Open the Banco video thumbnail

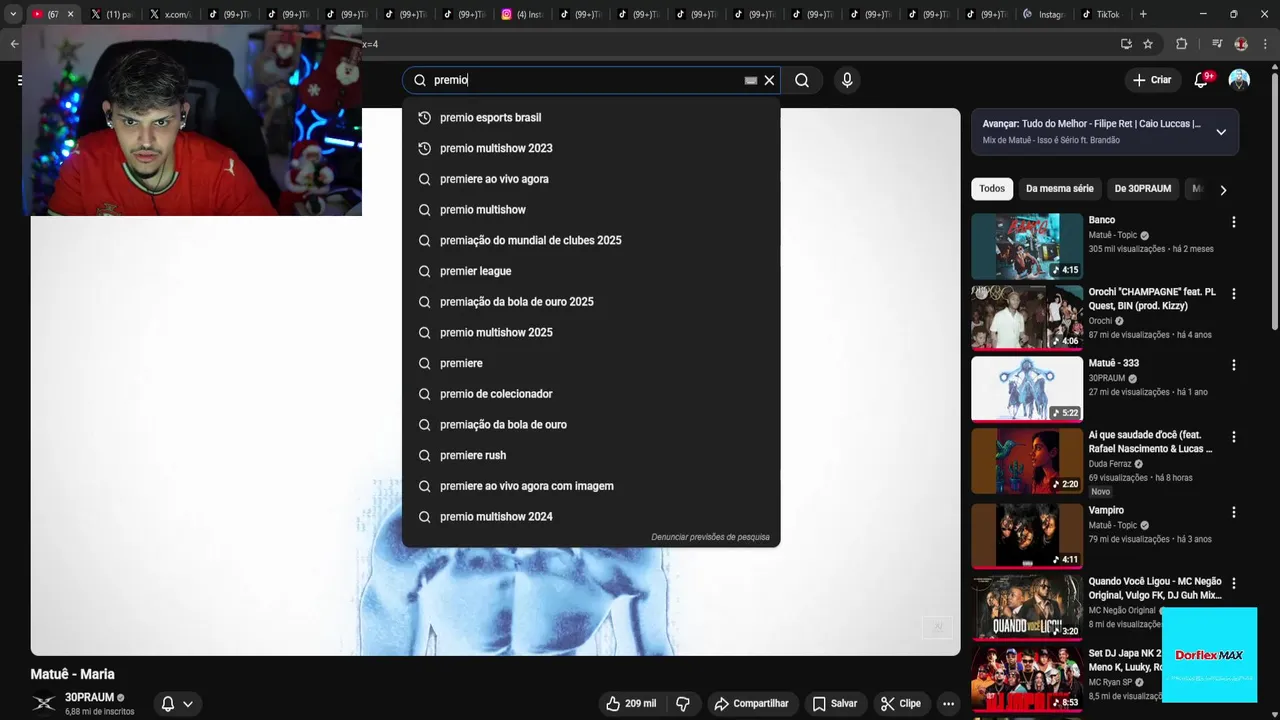[x=1027, y=246]
